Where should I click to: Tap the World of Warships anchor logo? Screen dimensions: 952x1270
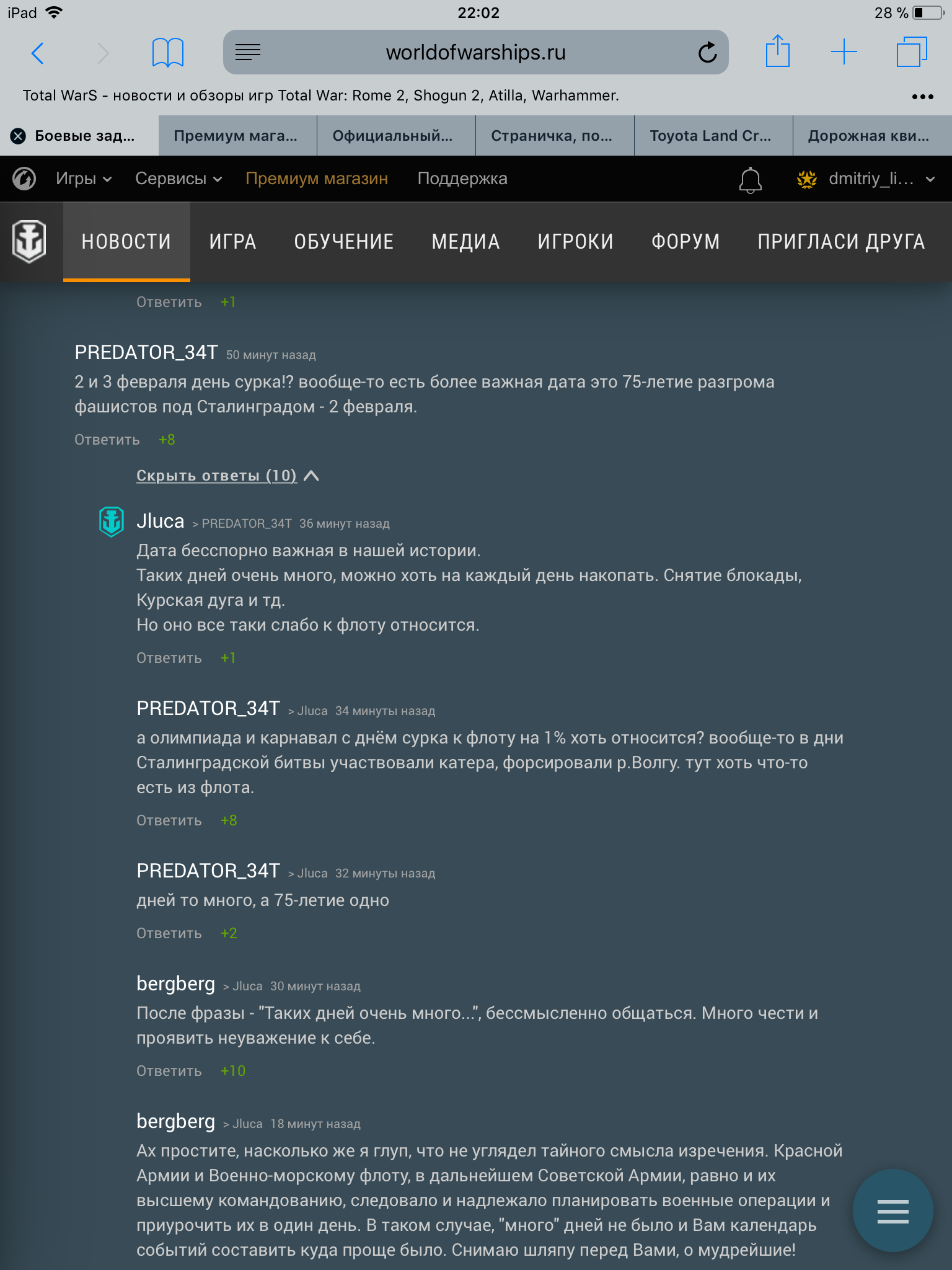coord(29,241)
